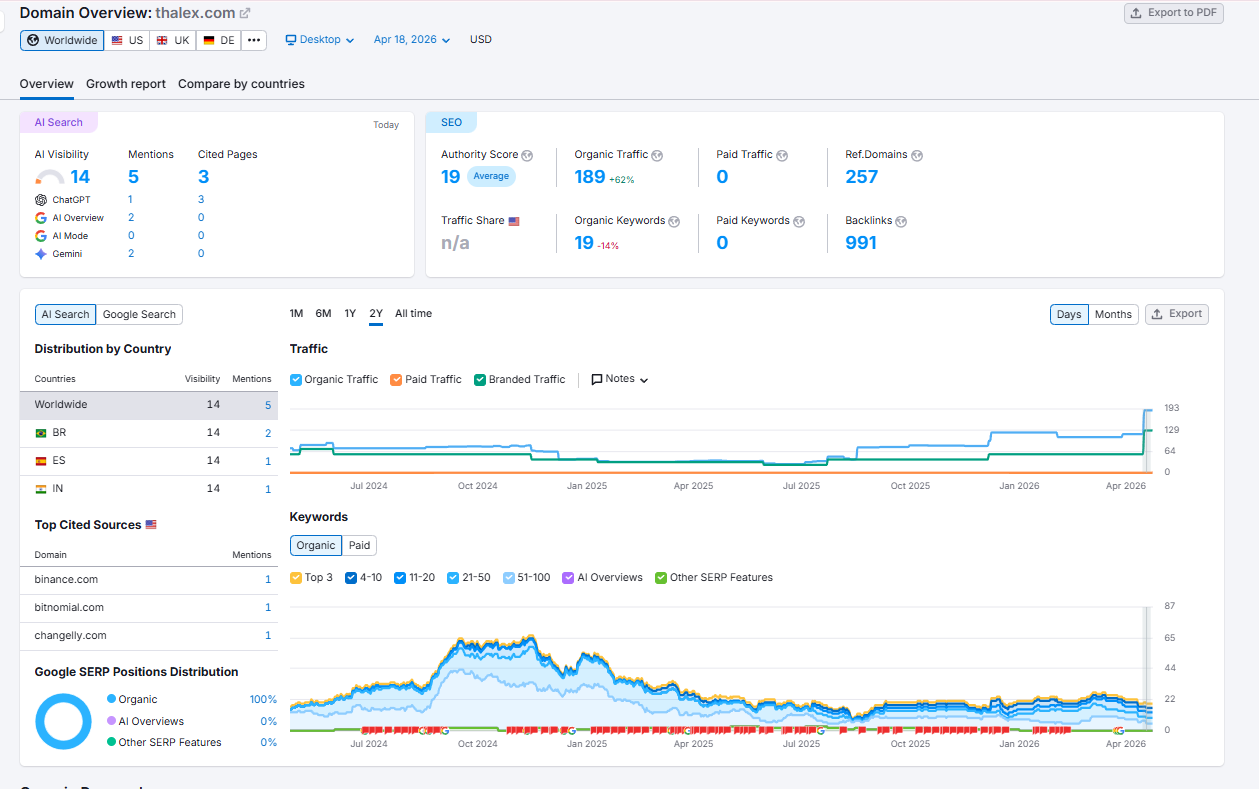
Task: Click the Google icon beside AI Mode
Action: tap(41, 236)
